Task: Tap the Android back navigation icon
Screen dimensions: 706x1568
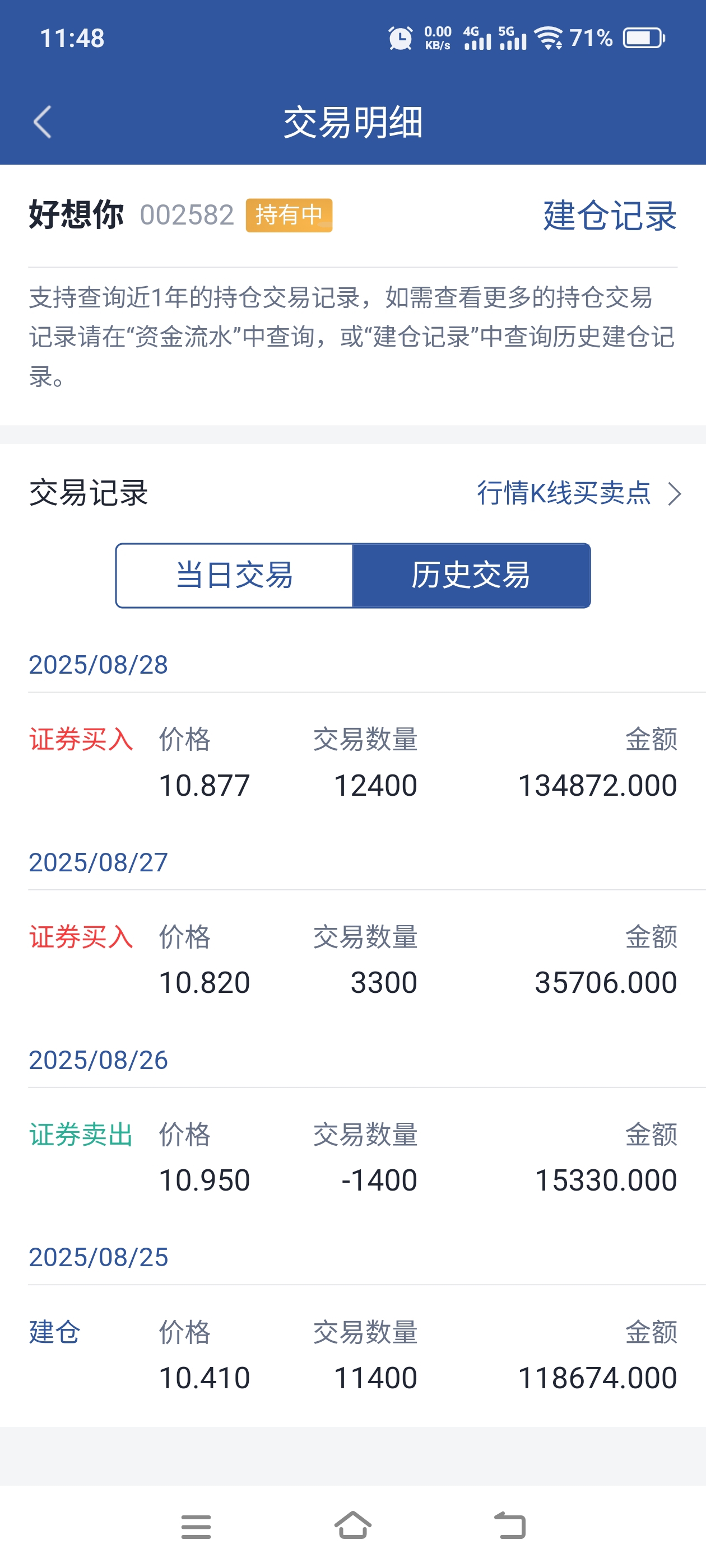Action: [510, 1526]
